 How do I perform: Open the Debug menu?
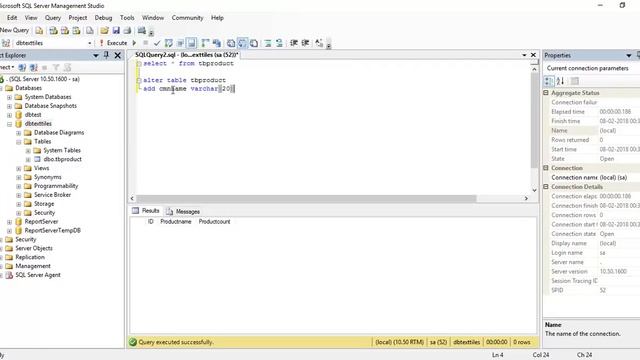(103, 18)
